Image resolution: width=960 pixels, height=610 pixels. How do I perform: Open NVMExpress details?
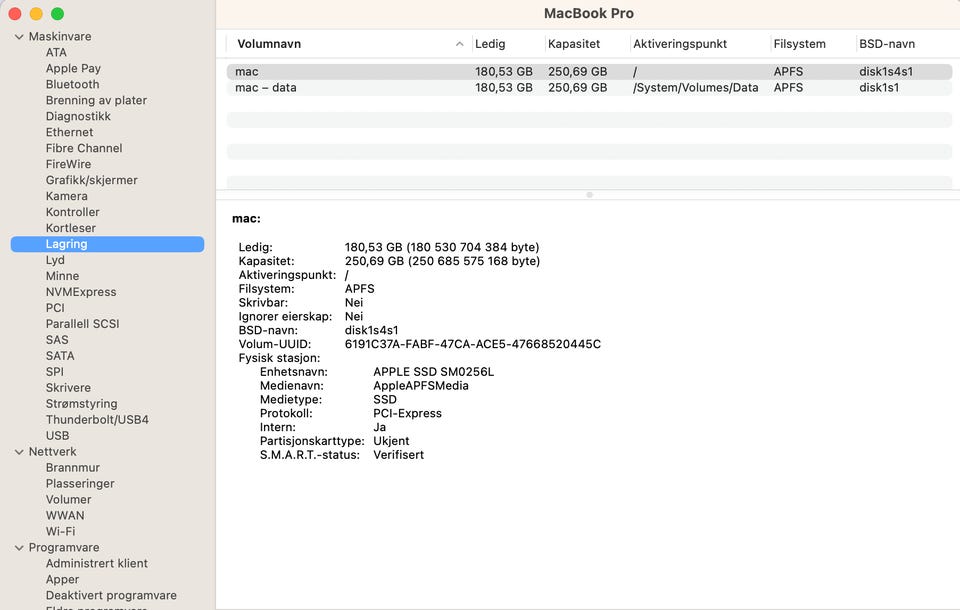point(81,292)
